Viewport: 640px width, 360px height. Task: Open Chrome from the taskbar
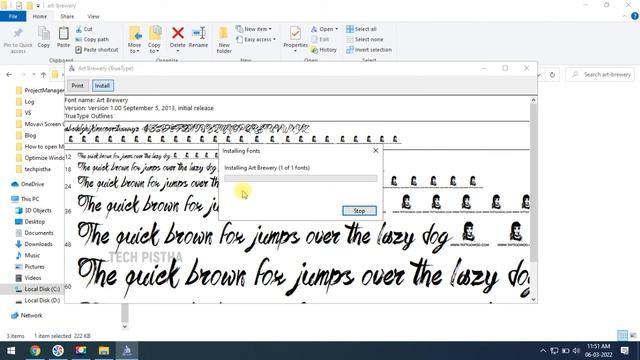click(35, 351)
